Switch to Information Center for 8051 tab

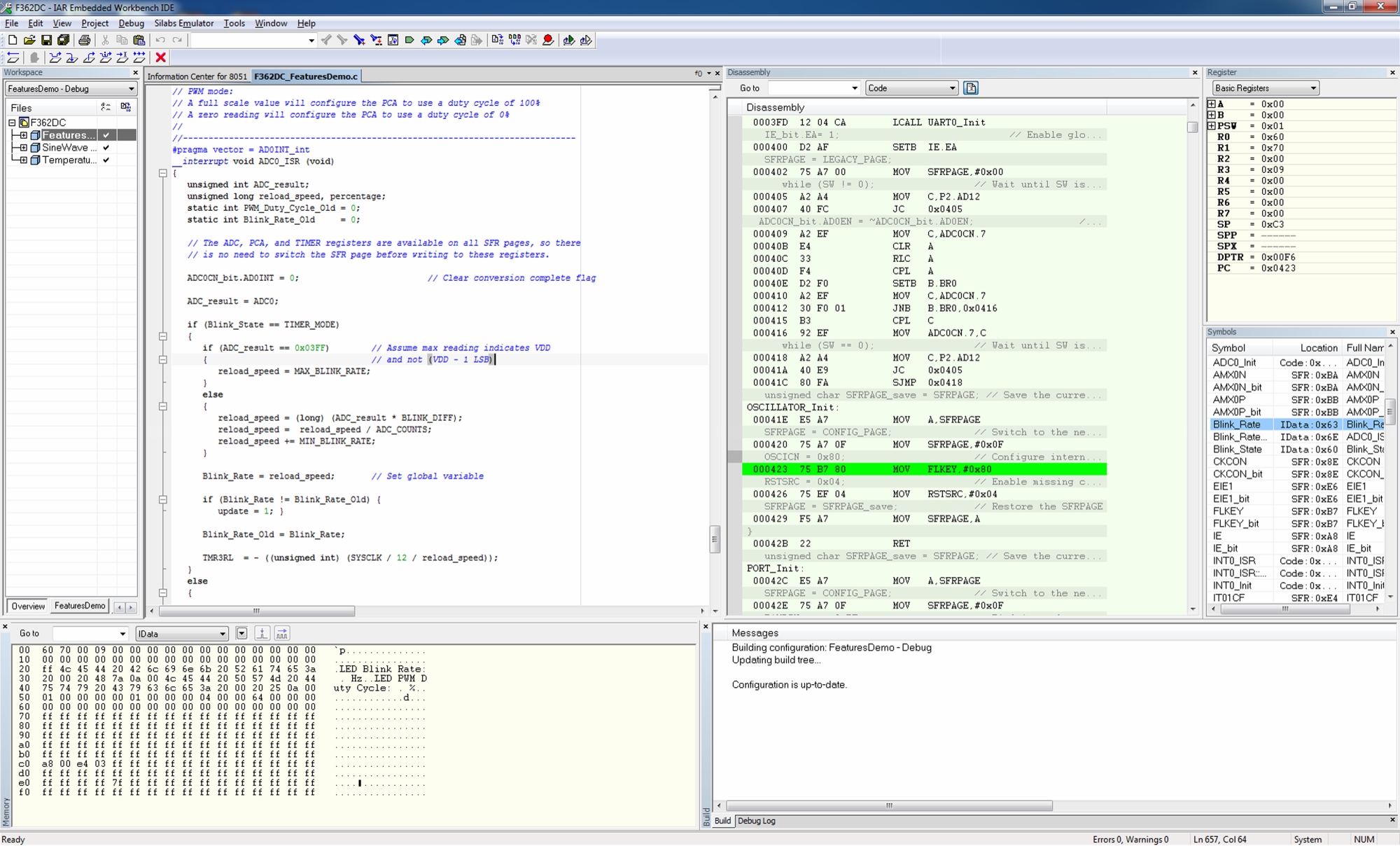pos(197,76)
